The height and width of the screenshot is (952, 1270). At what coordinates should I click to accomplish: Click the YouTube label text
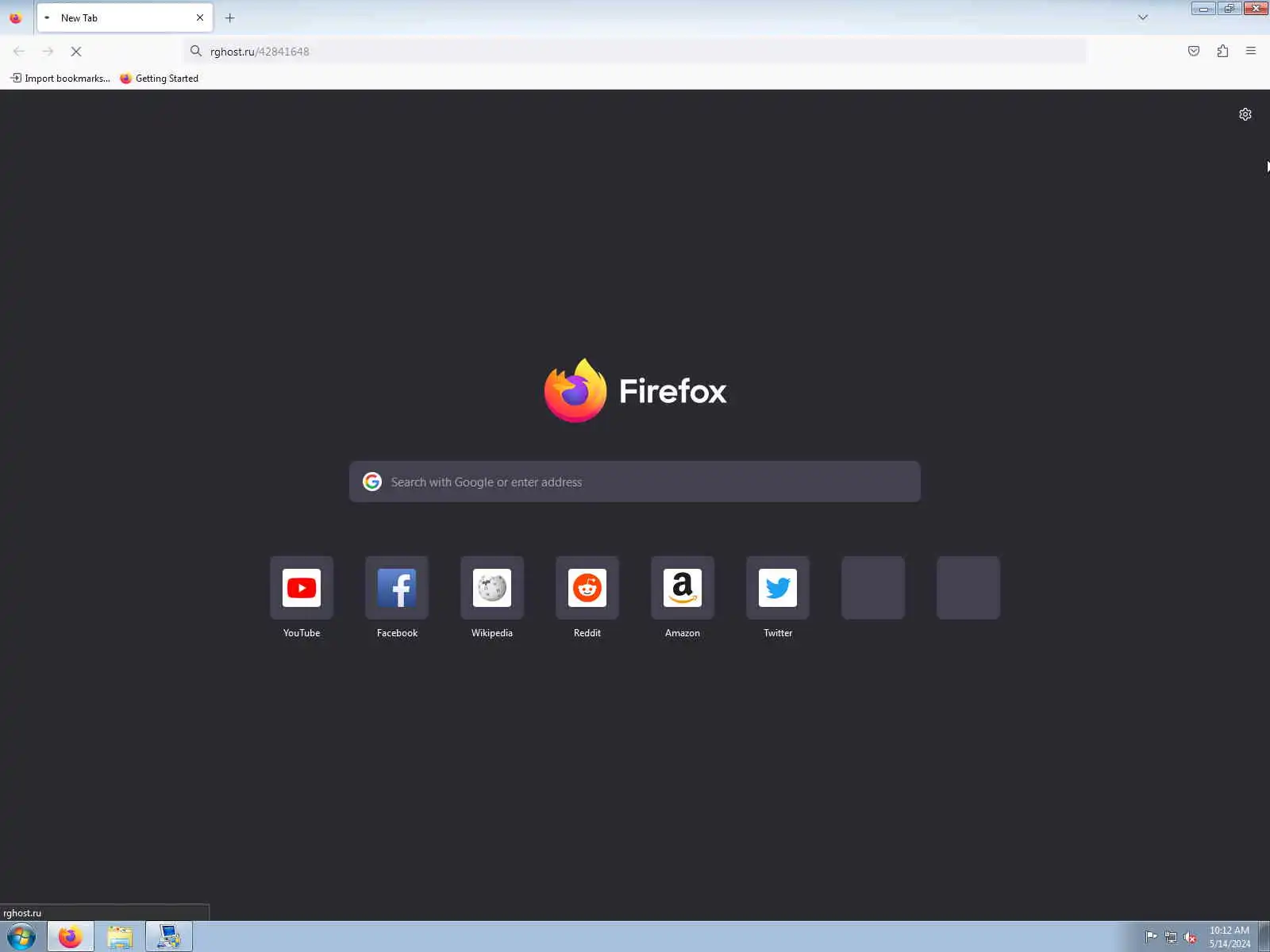tap(302, 633)
